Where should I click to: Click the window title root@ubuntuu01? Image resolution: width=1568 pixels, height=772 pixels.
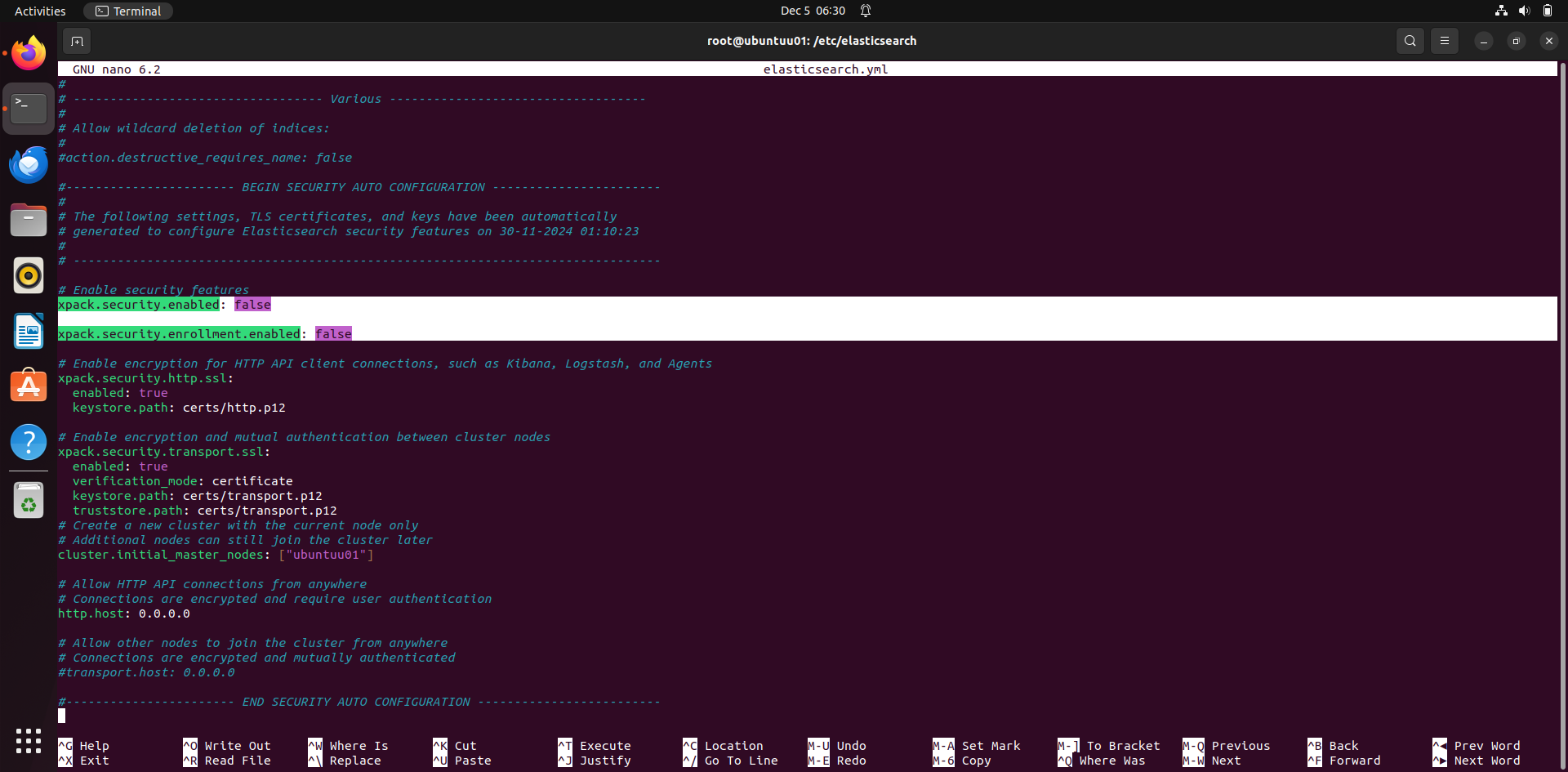click(x=812, y=41)
